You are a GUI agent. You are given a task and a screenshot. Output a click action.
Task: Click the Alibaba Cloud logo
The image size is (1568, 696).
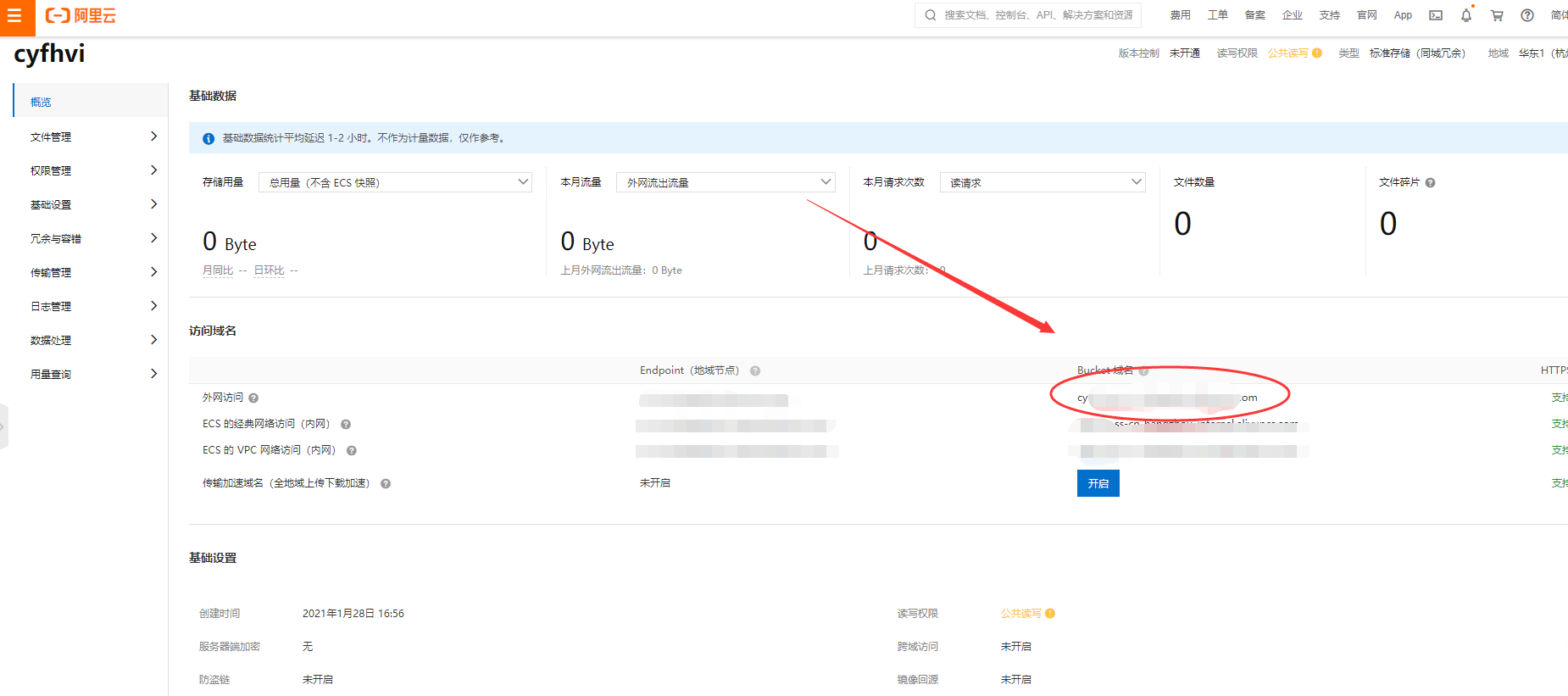pyautogui.click(x=81, y=16)
